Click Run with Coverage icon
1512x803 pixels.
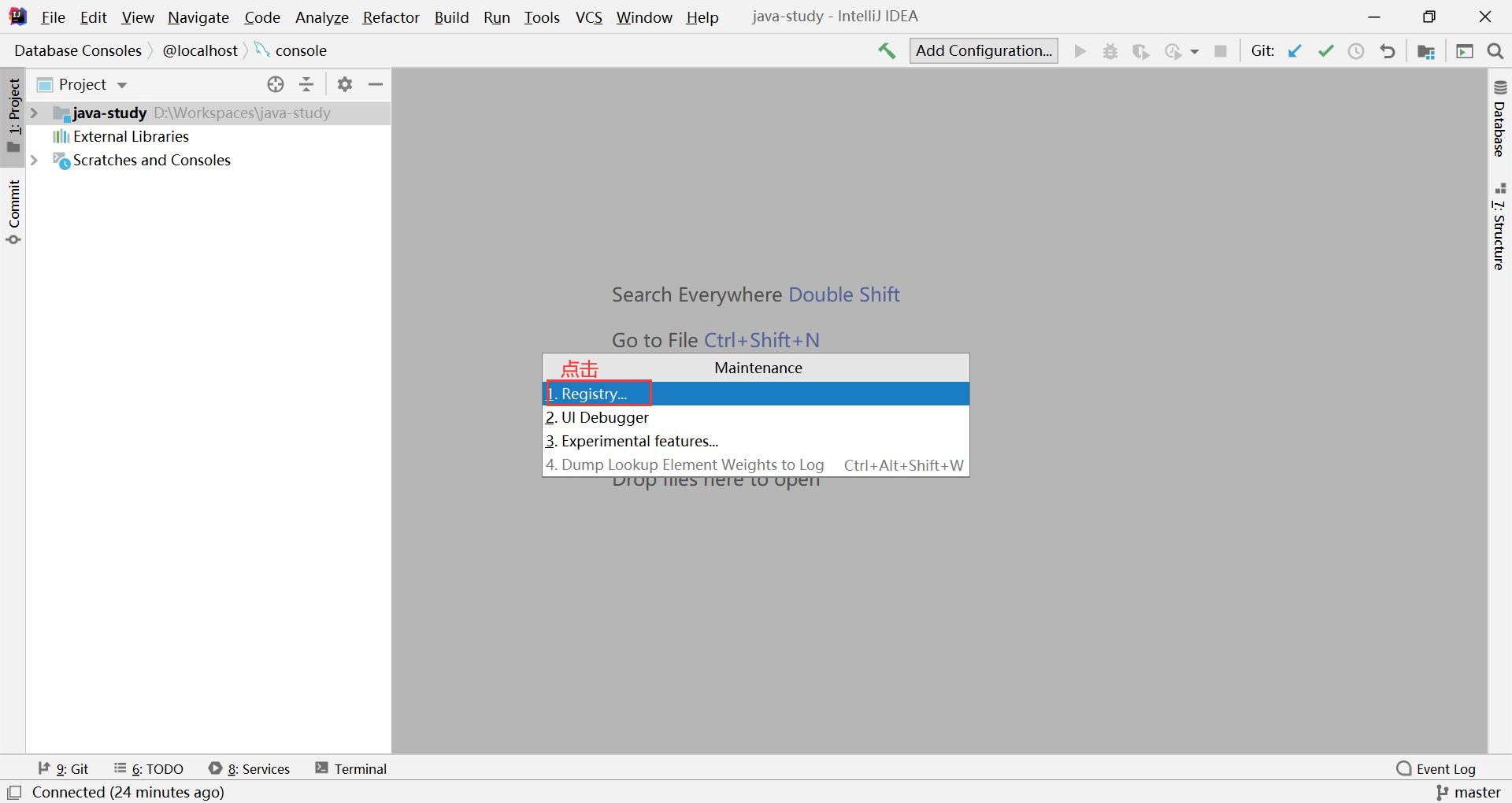click(x=1140, y=51)
